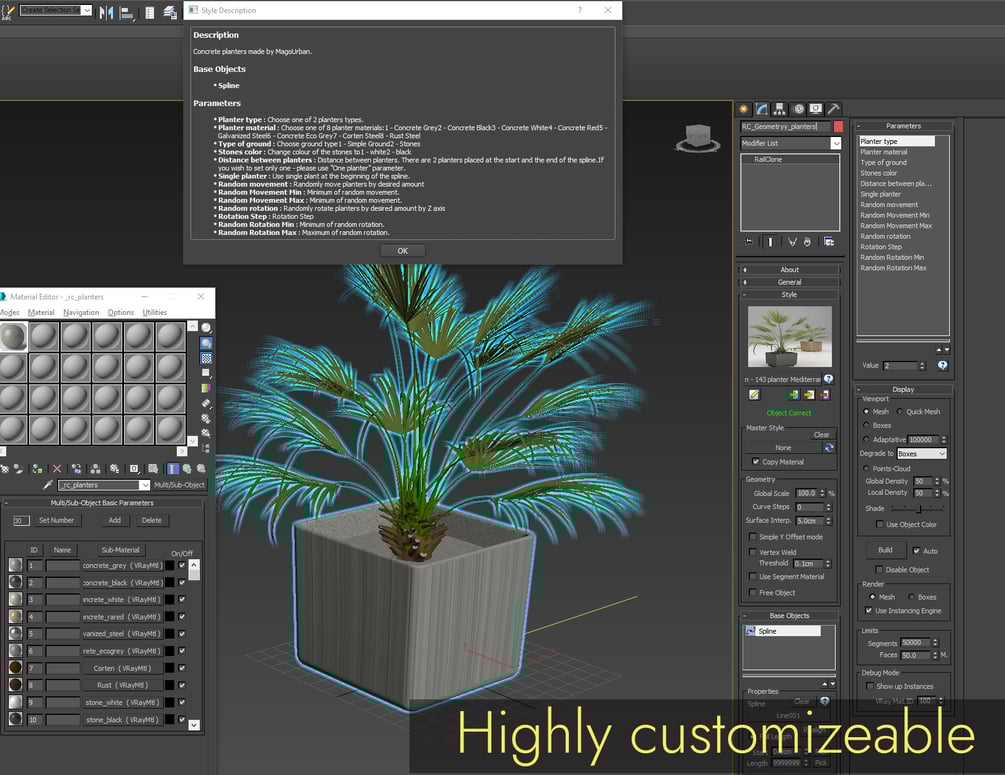Select the Random rotation parameter
This screenshot has height=775, width=1005.
885,237
